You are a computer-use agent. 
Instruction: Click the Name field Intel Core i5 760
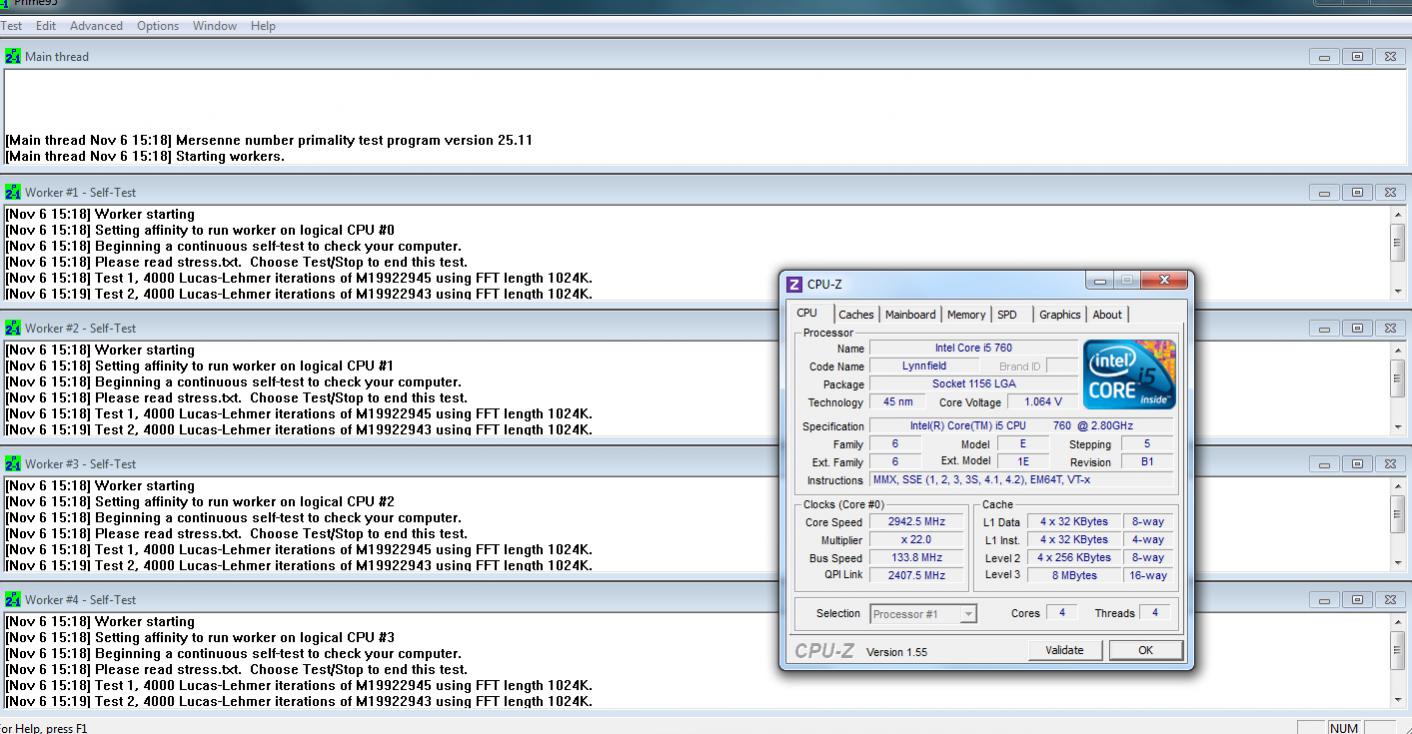pyautogui.click(x=973, y=348)
